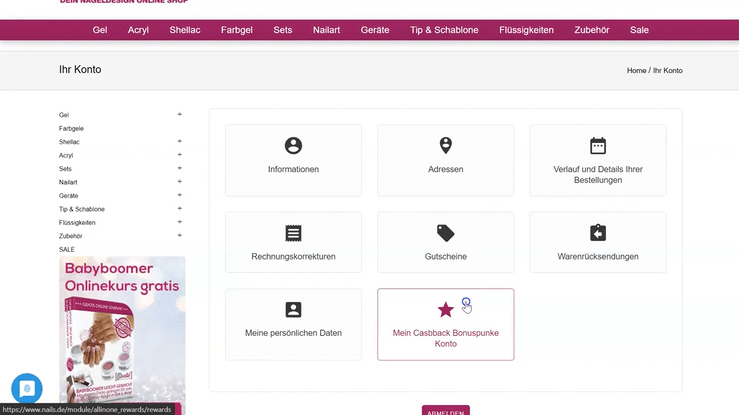Expand the Flüssigkeiten sidebar category
Viewport: 739px width, 415px height.
tap(180, 222)
